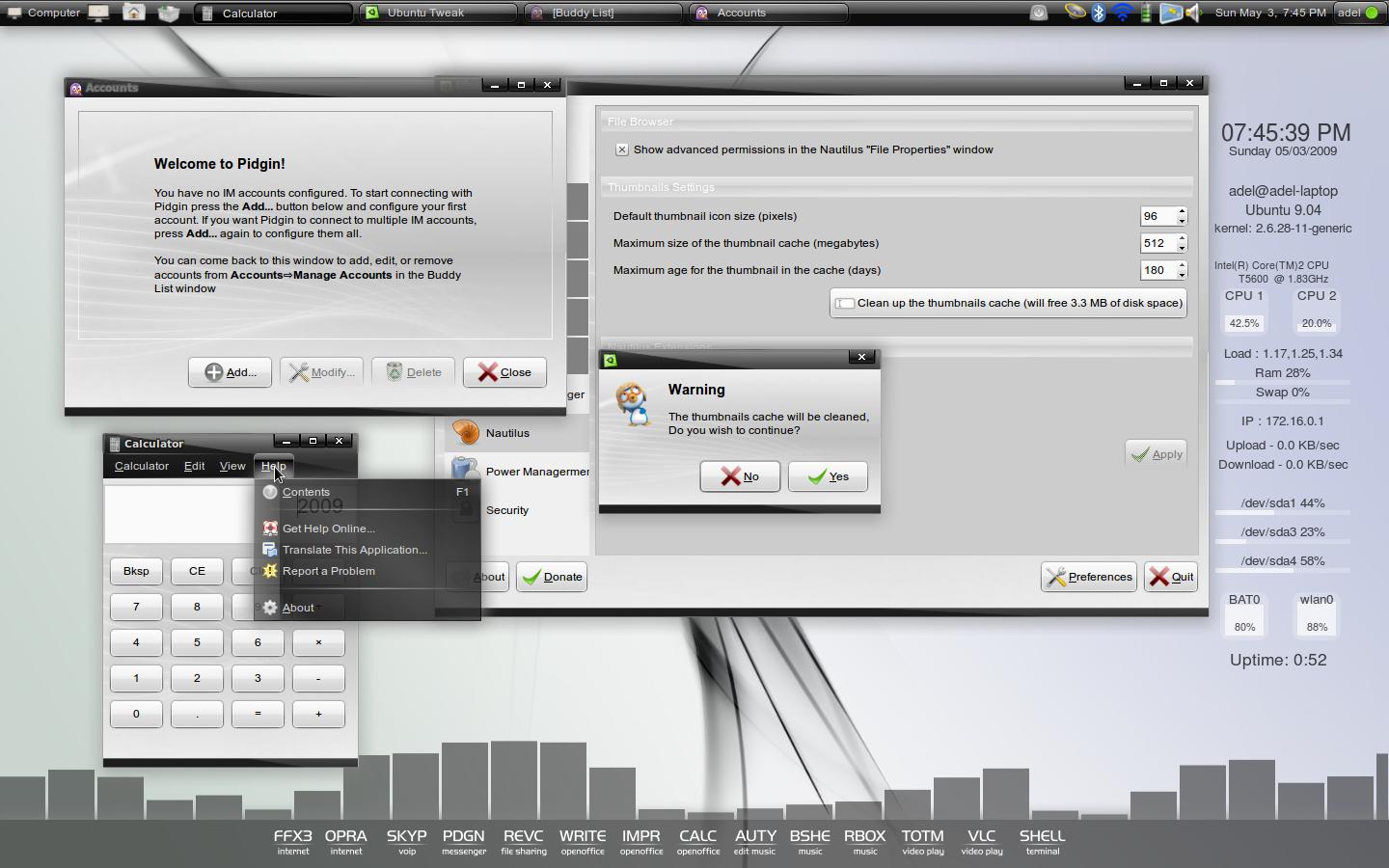Switch to Ubuntu Tweak in the taskbar
This screenshot has height=868, width=1389.
[439, 13]
